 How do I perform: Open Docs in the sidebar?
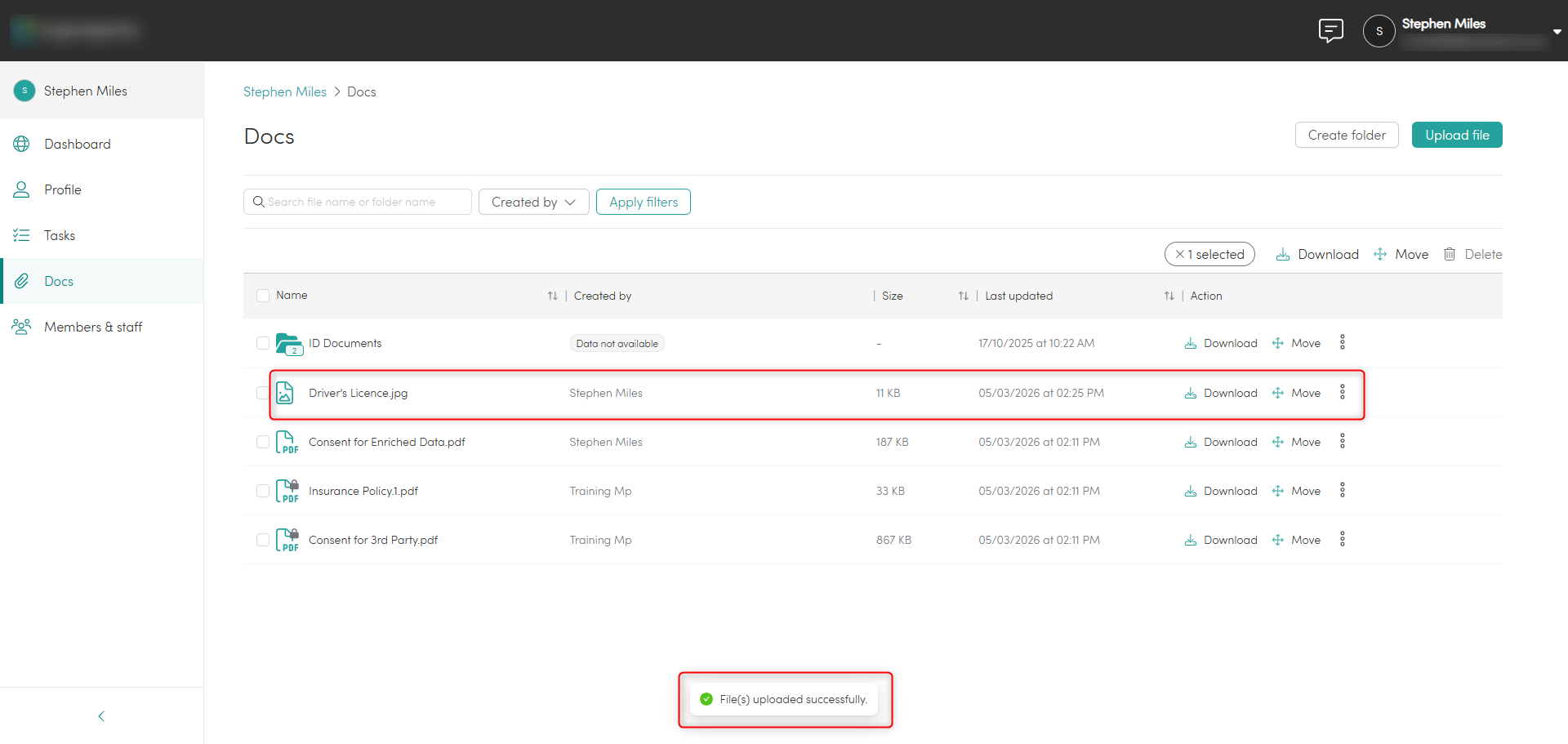102,281
